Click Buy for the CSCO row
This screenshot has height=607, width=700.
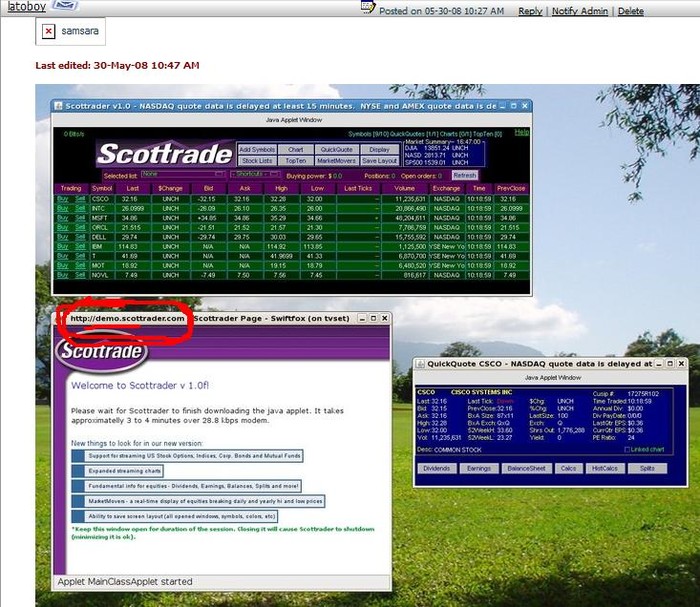coord(63,199)
